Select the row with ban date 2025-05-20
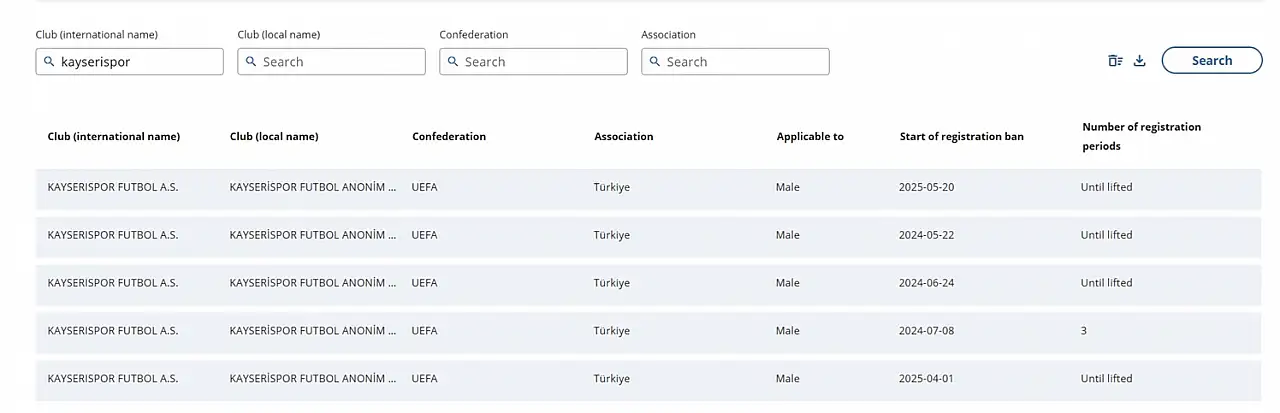The width and height of the screenshot is (1280, 413). [648, 188]
